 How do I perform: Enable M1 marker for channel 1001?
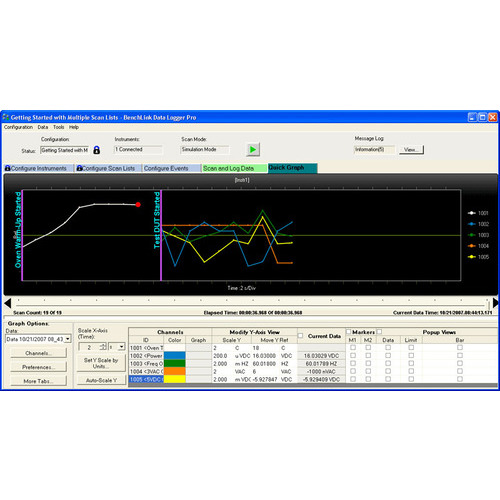coord(353,347)
